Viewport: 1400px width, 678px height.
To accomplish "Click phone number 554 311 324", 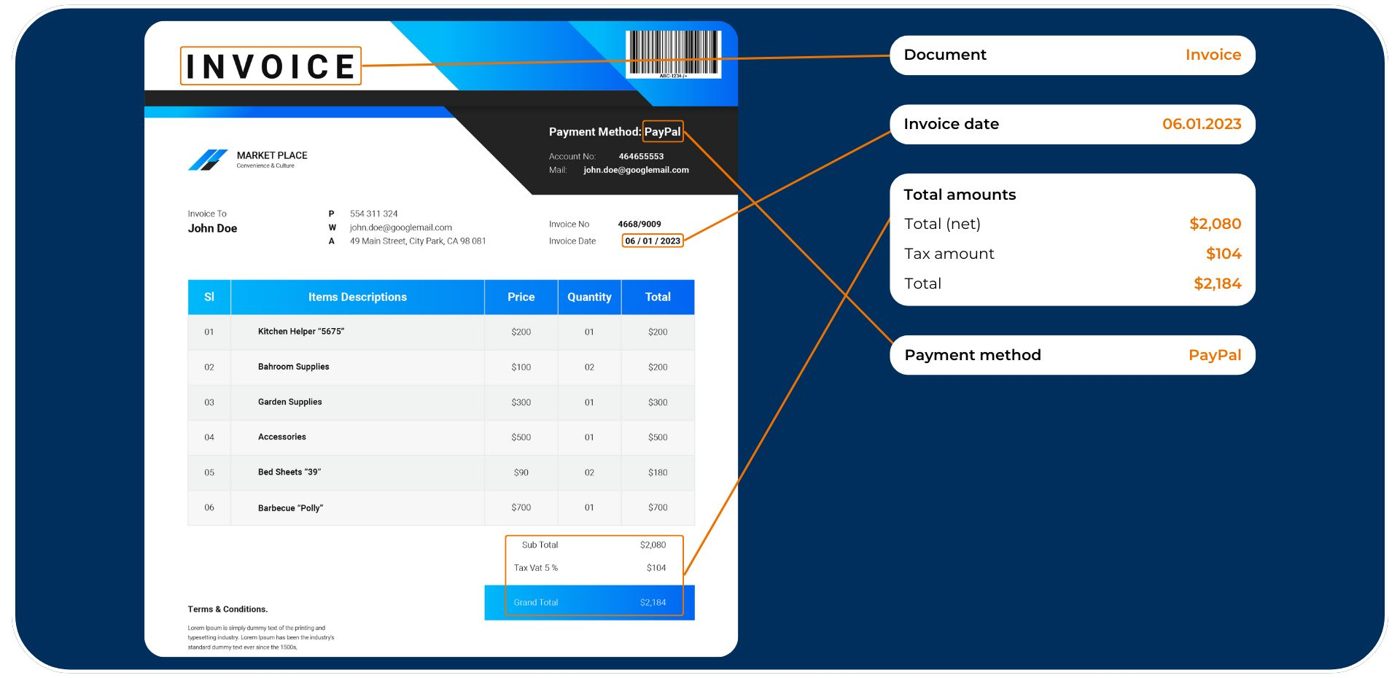I will [374, 214].
